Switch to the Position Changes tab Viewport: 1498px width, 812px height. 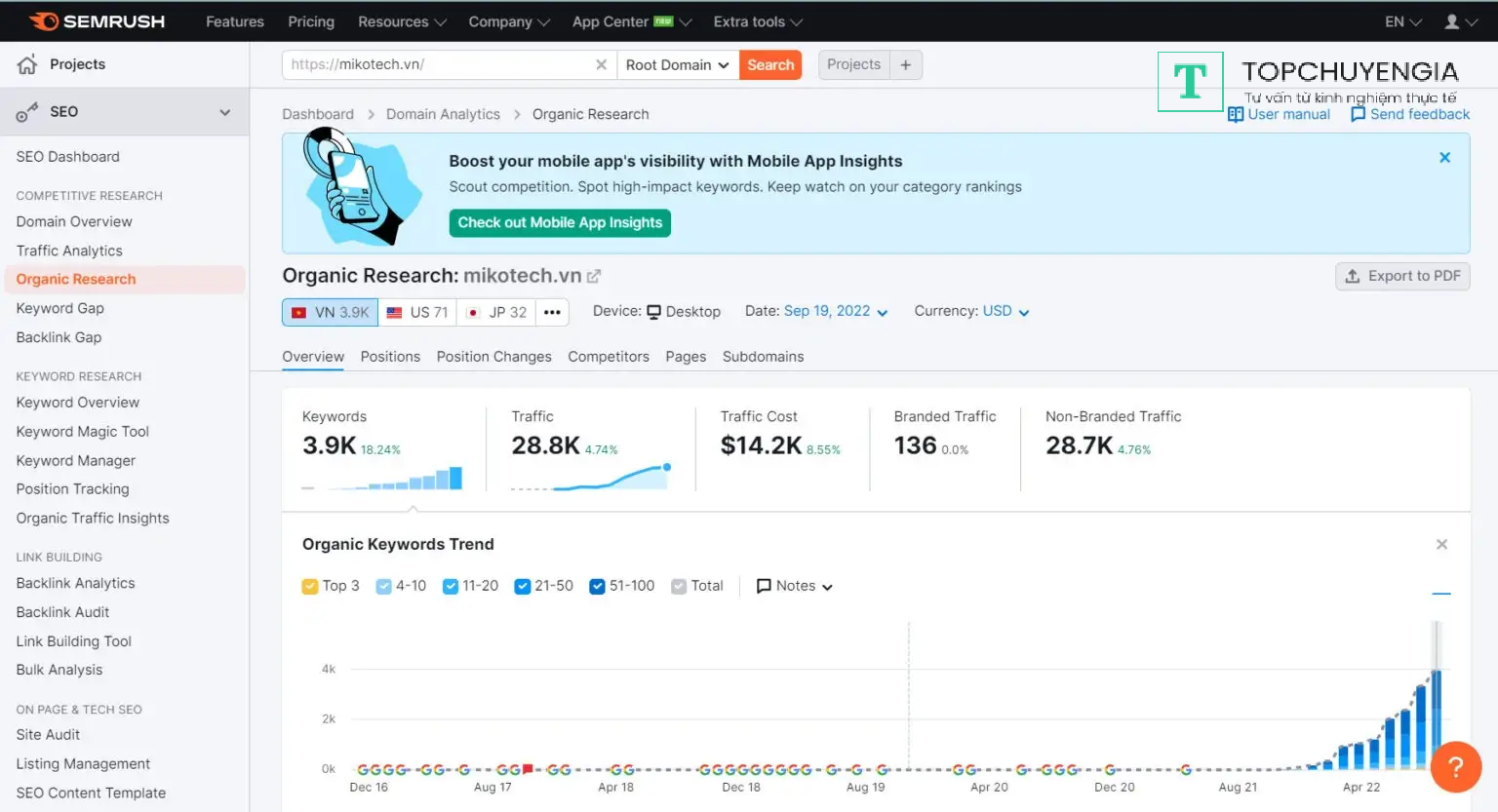coord(494,357)
